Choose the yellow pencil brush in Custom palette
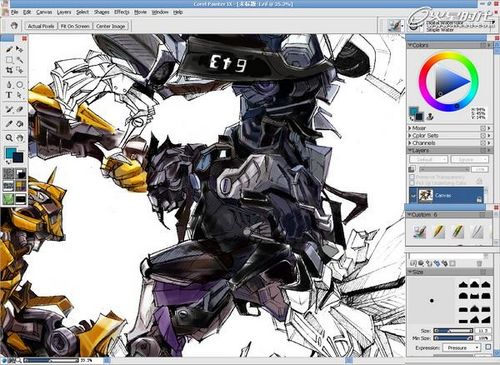The width and height of the screenshot is (500, 365). pyautogui.click(x=439, y=231)
